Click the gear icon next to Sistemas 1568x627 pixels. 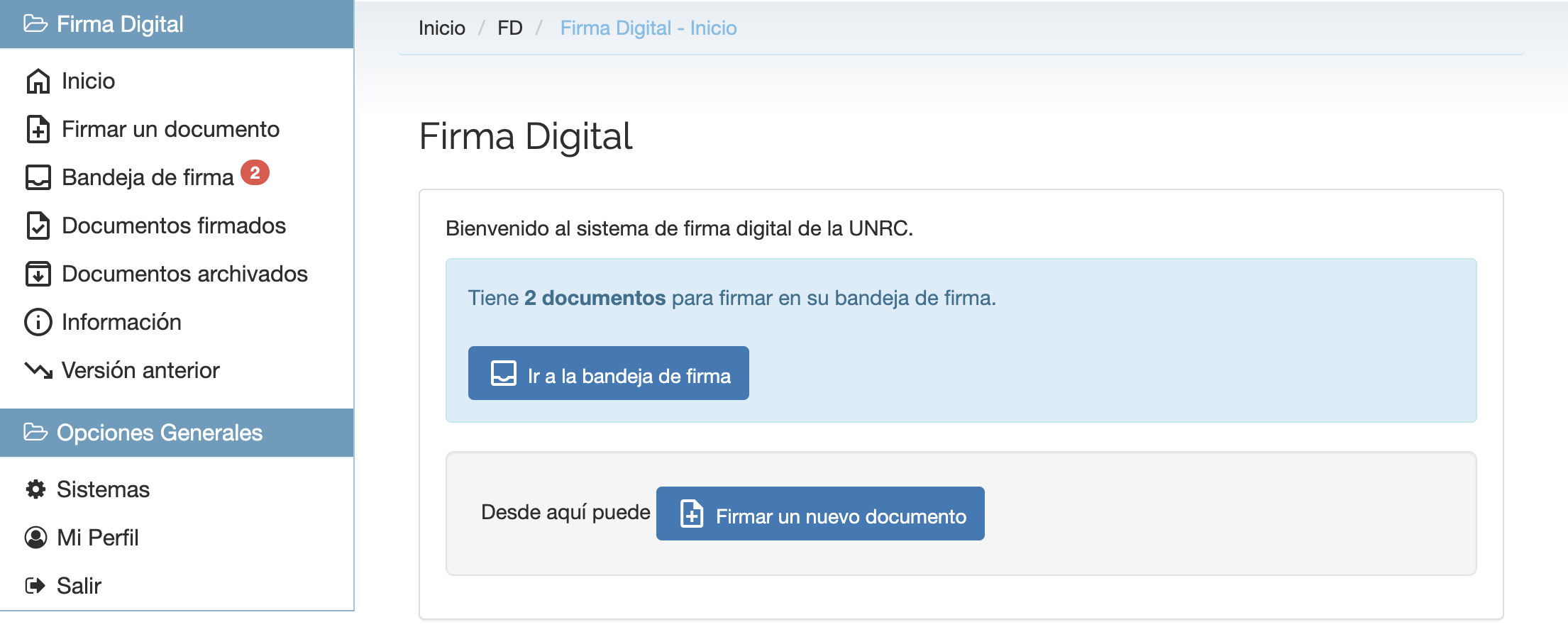click(35, 489)
